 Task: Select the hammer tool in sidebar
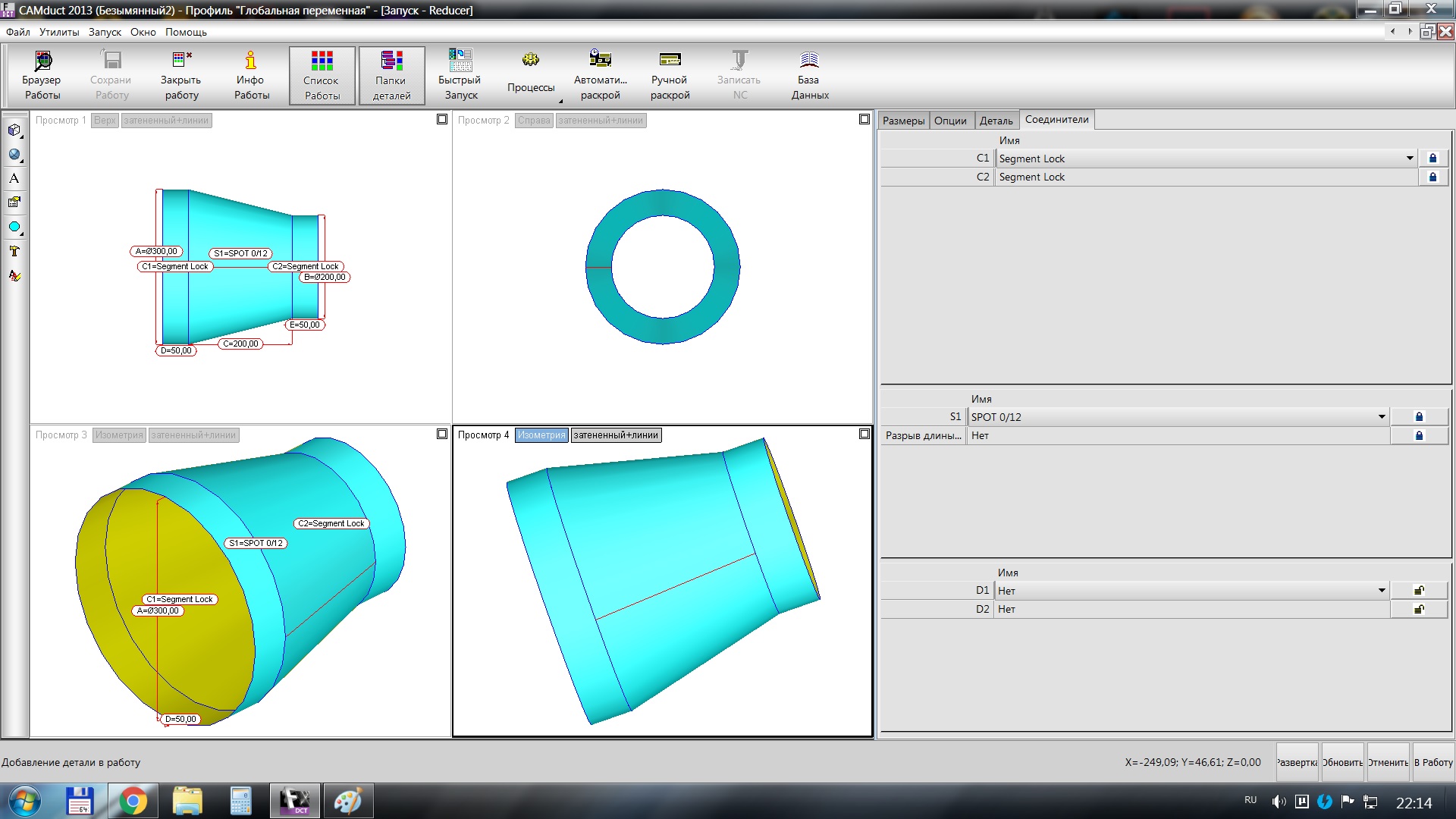click(x=14, y=251)
